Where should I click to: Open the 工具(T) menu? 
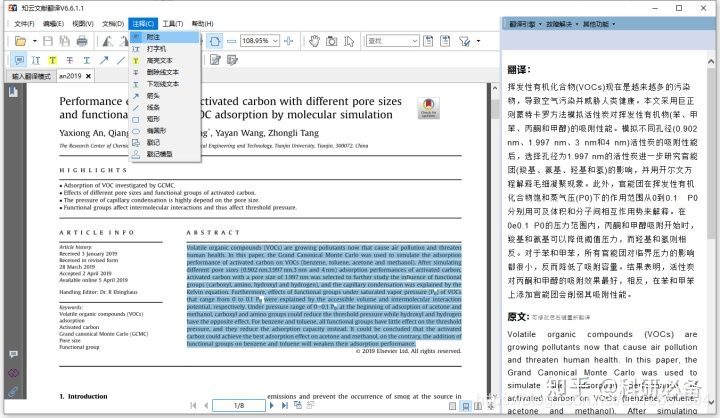[x=173, y=23]
